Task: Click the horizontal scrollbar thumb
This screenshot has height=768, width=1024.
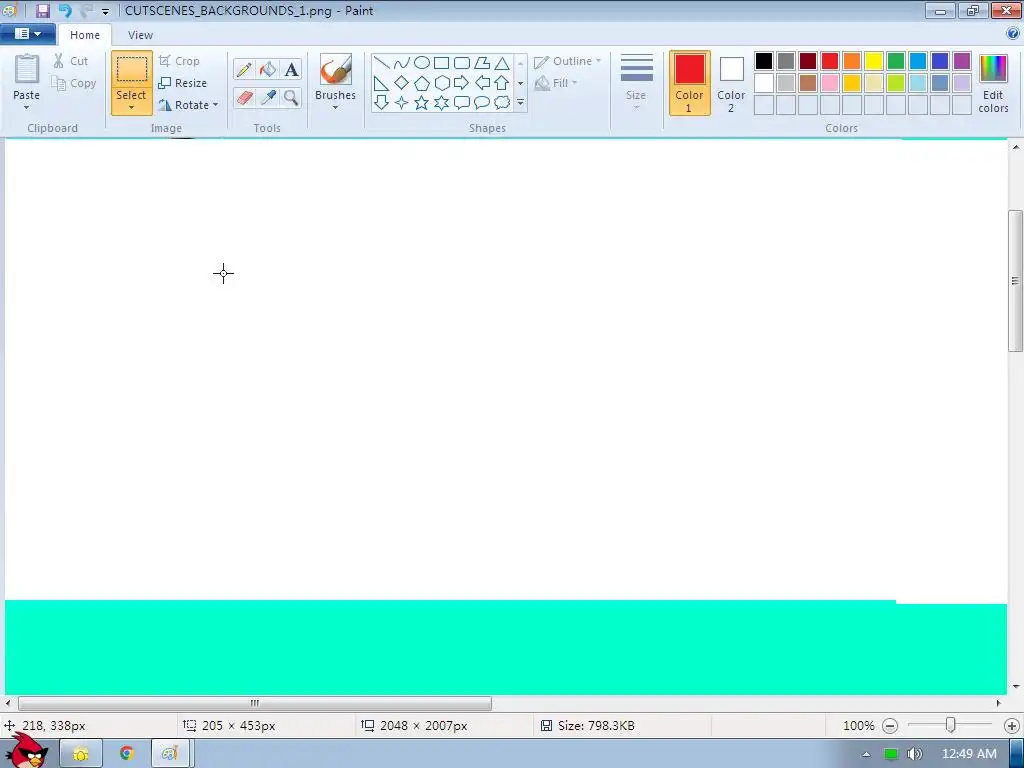Action: pos(255,703)
